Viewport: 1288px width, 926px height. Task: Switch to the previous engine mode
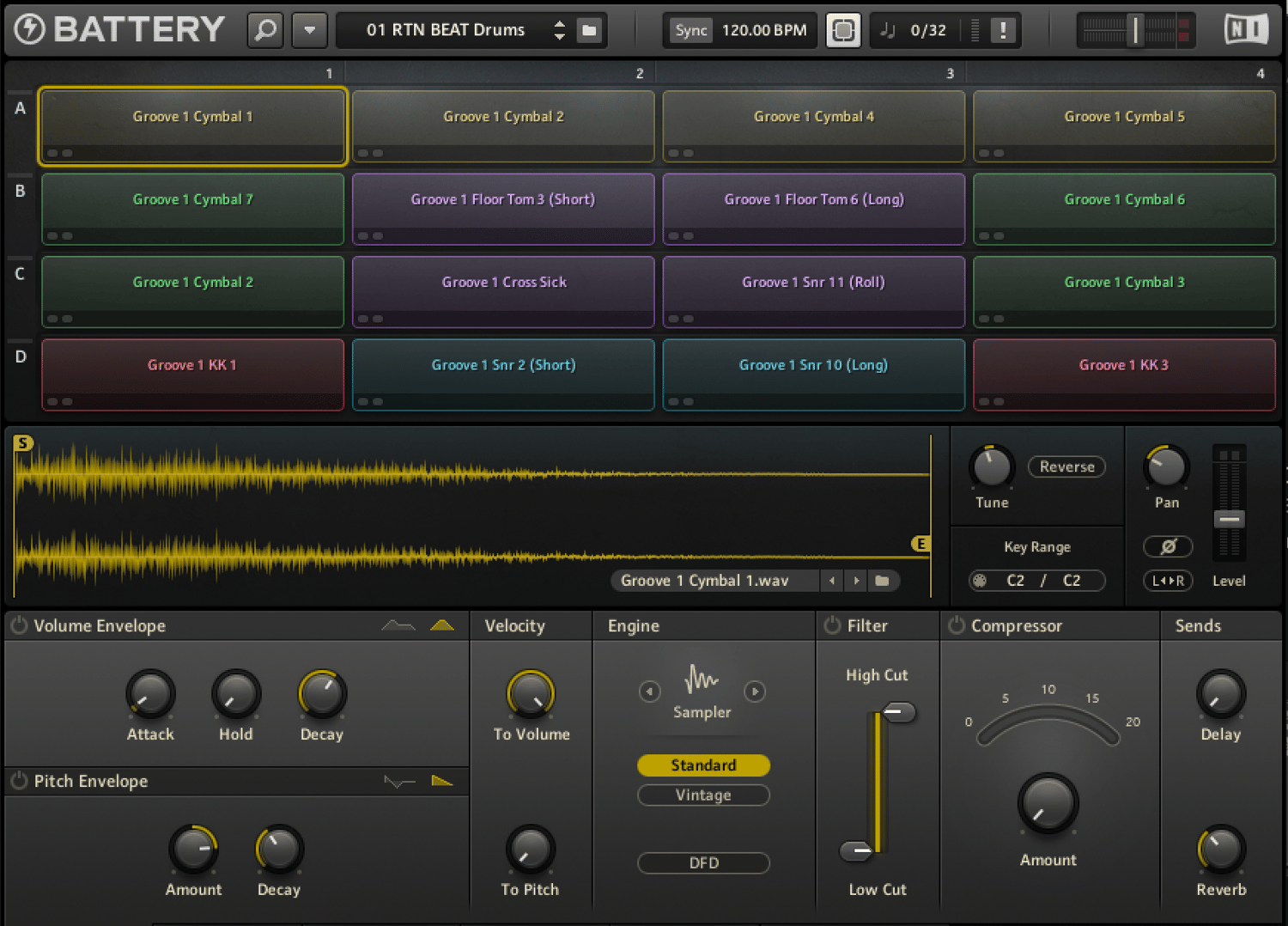[x=649, y=691]
